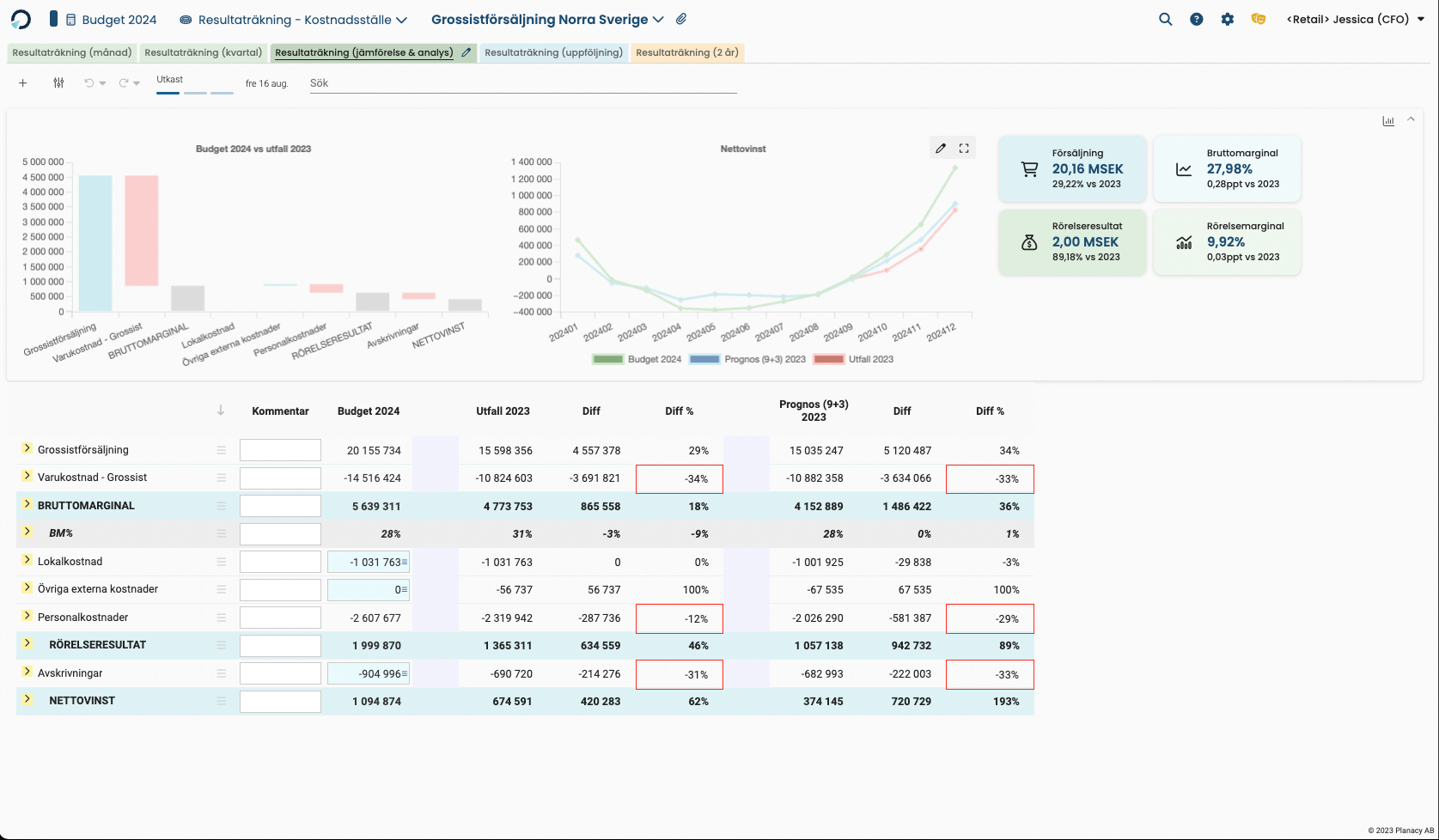
Task: Expand the Grossistförsäljning row
Action: click(27, 448)
